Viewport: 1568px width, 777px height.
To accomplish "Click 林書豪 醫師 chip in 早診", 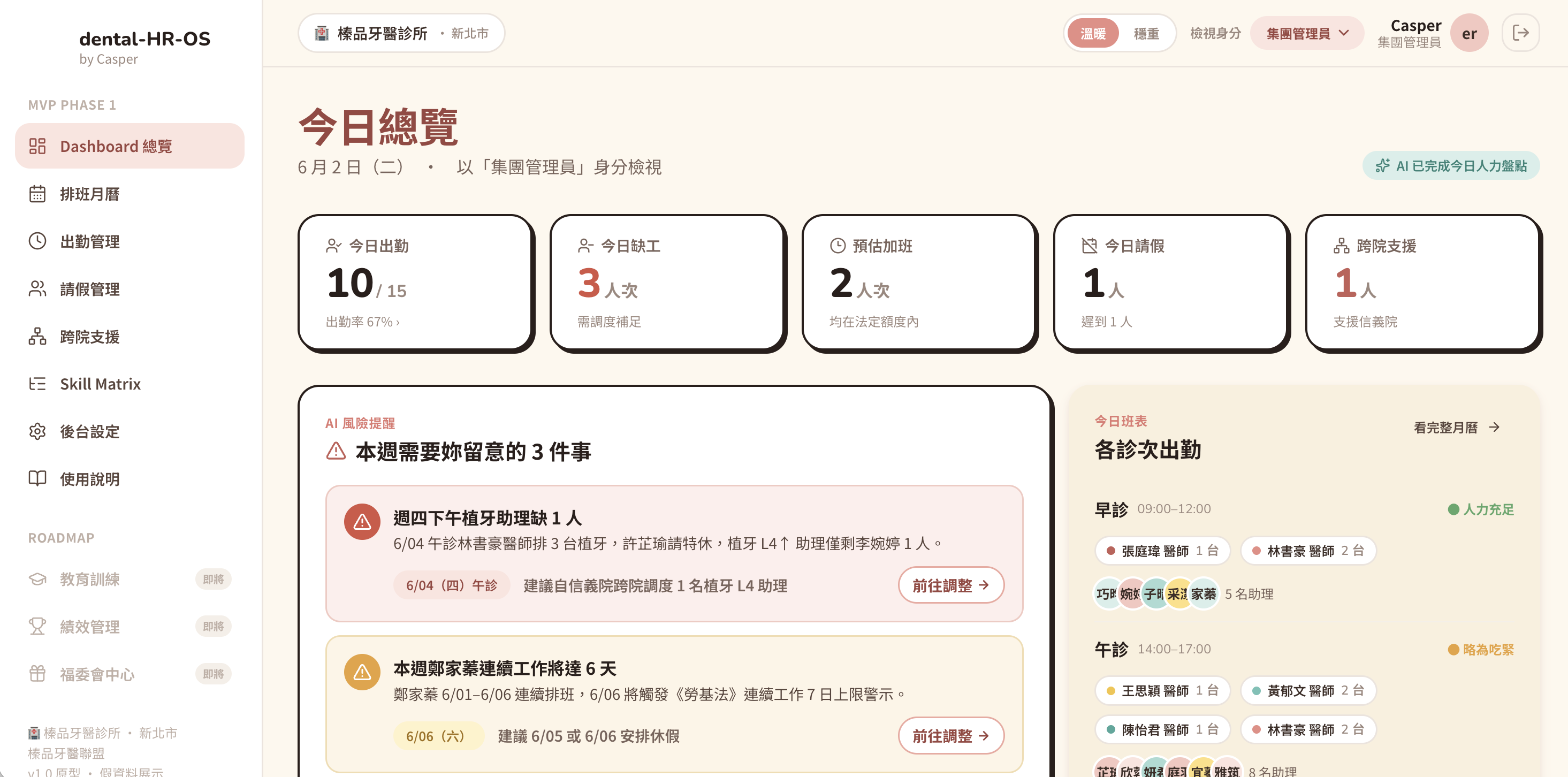I will [x=1308, y=551].
